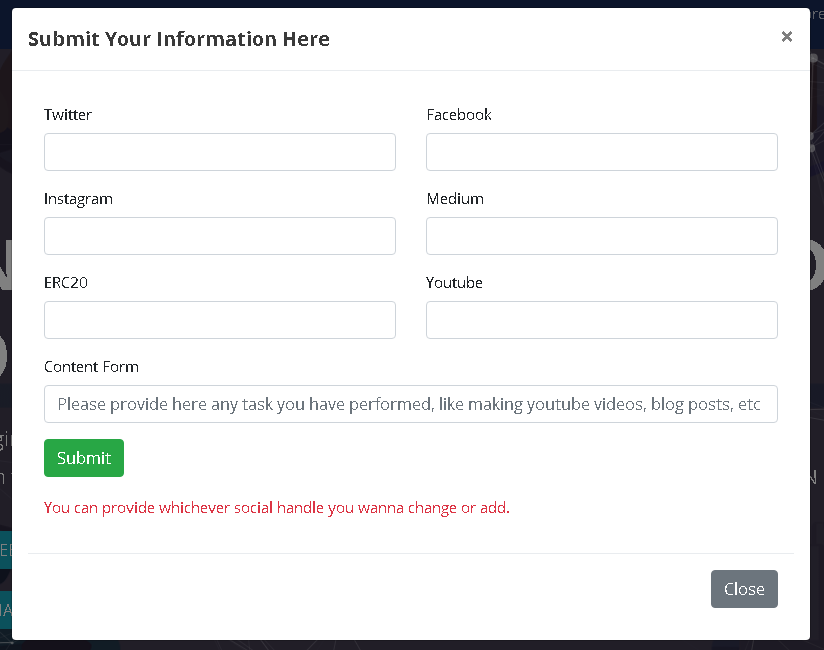Image resolution: width=824 pixels, height=650 pixels.
Task: Select the Instagram input field
Action: [220, 236]
